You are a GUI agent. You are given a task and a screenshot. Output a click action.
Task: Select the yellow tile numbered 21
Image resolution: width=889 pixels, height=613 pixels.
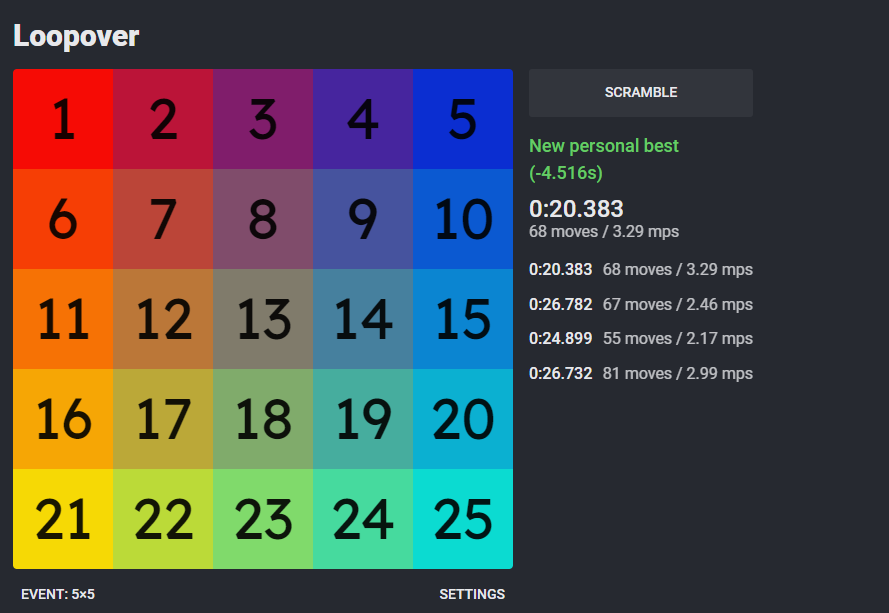[x=63, y=519]
